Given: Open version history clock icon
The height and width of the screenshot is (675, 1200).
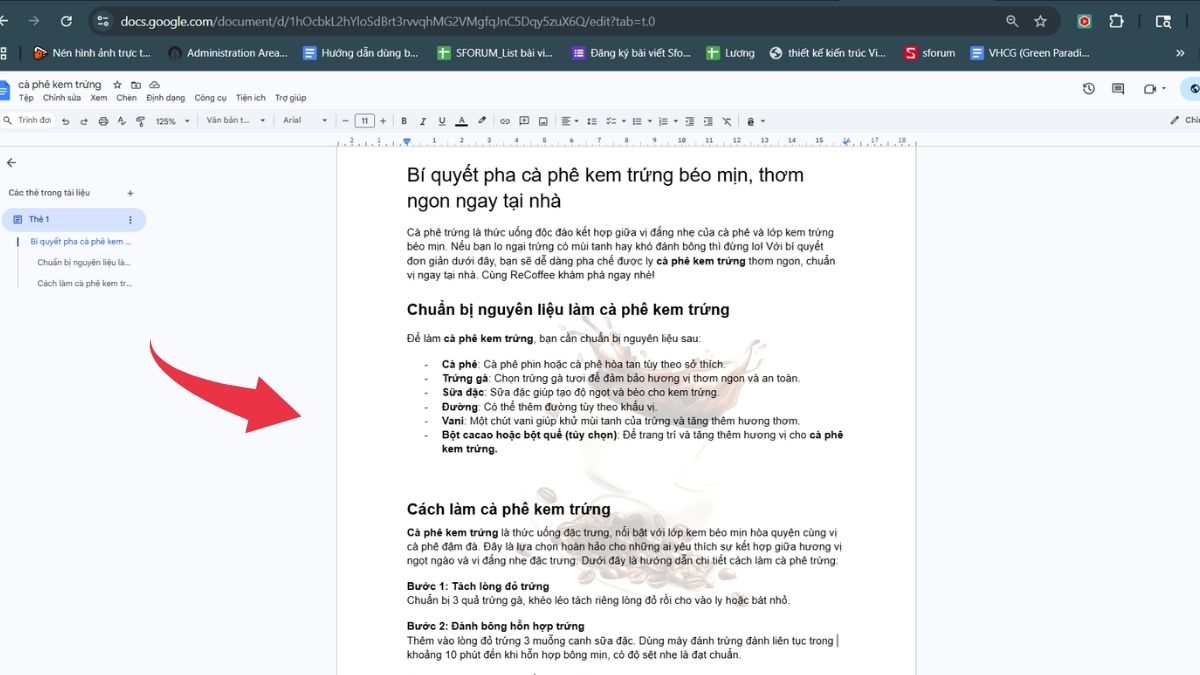Looking at the screenshot, I should coord(1089,89).
